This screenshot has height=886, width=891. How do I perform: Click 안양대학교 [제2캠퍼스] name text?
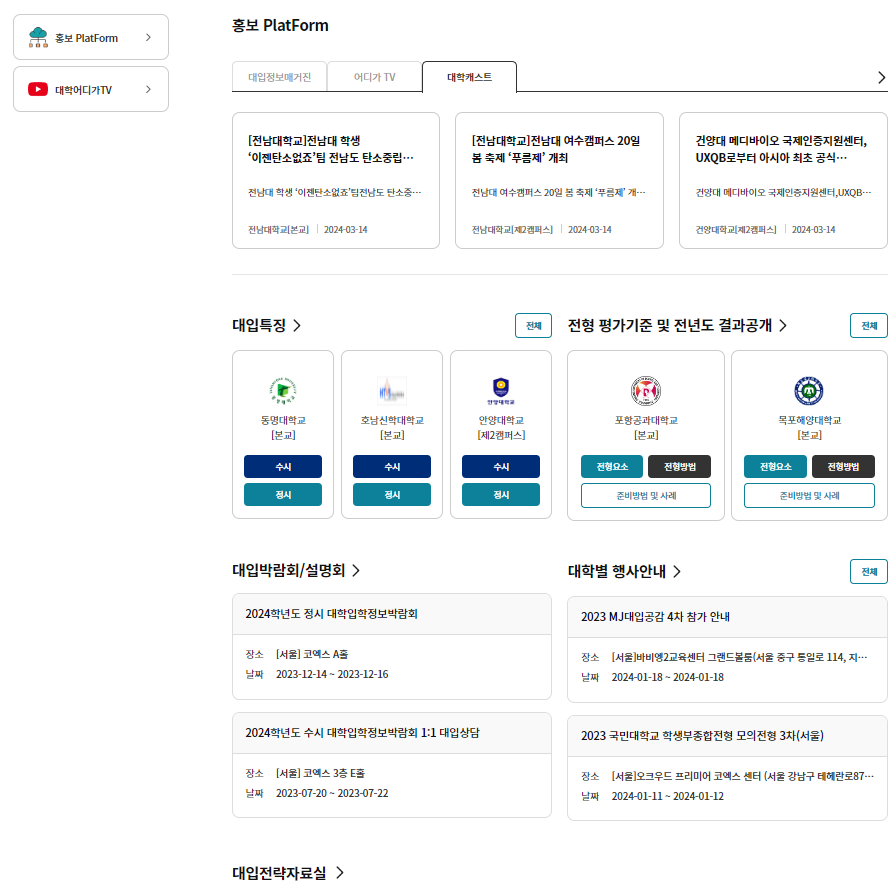click(501, 427)
